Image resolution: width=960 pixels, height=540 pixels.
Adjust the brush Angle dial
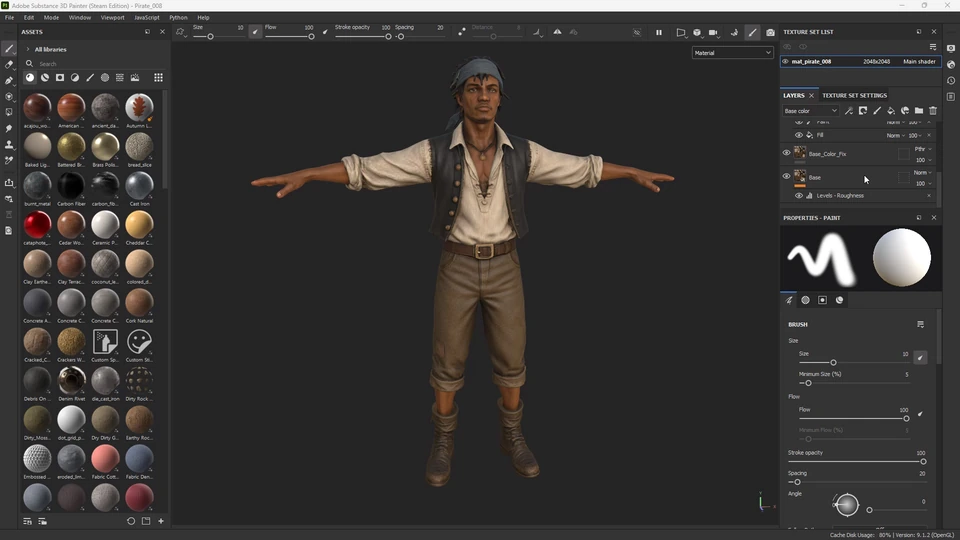[x=846, y=504]
